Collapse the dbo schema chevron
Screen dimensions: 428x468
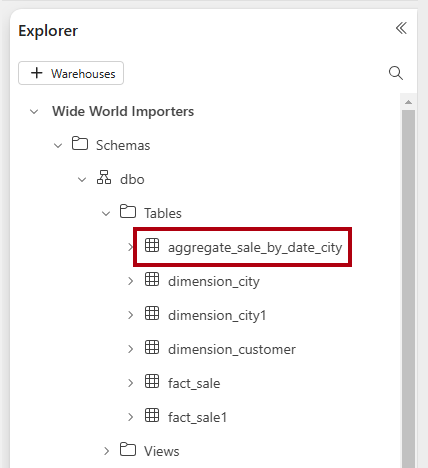pyautogui.click(x=82, y=180)
